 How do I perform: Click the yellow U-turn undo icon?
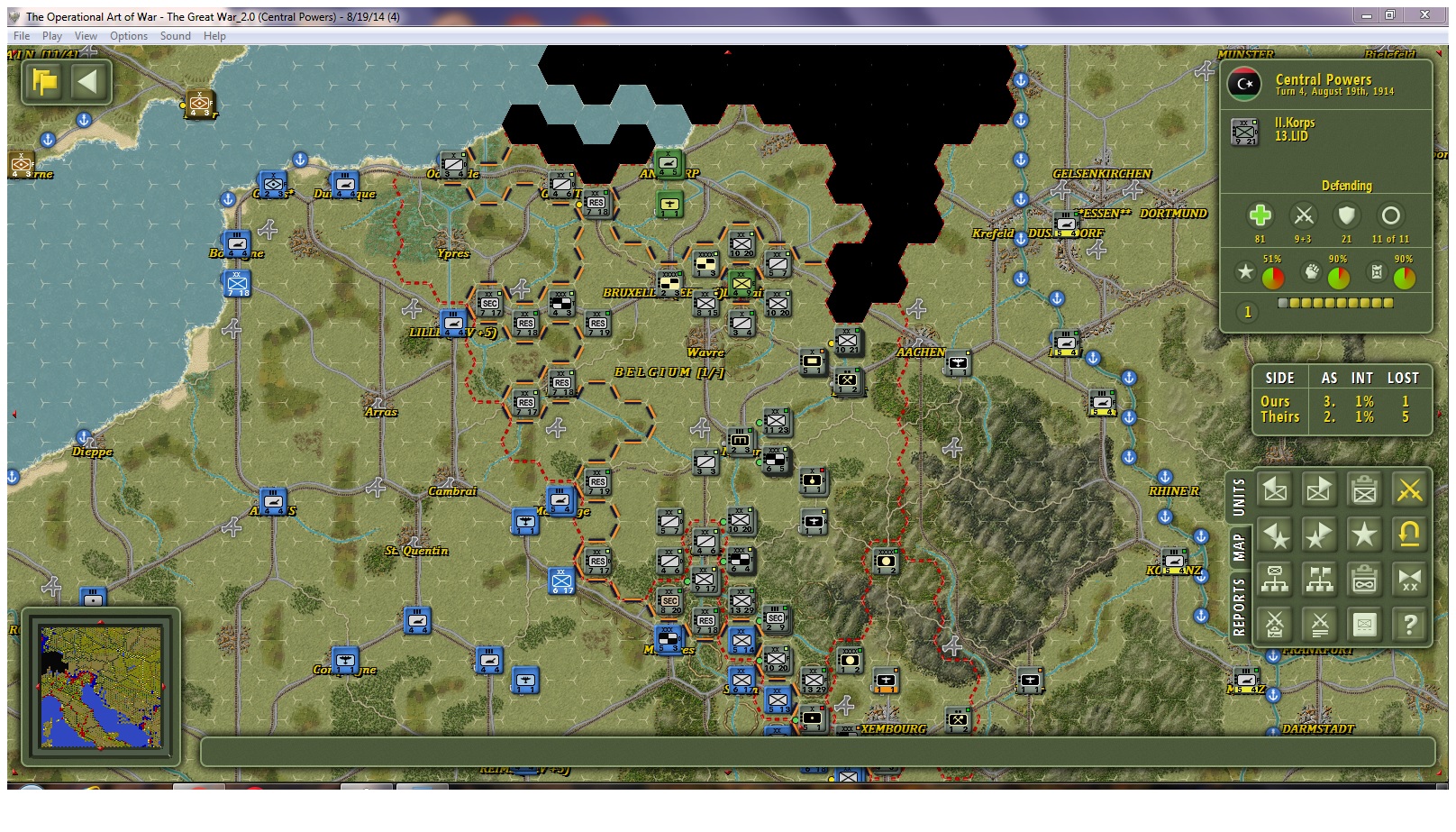coord(1409,535)
